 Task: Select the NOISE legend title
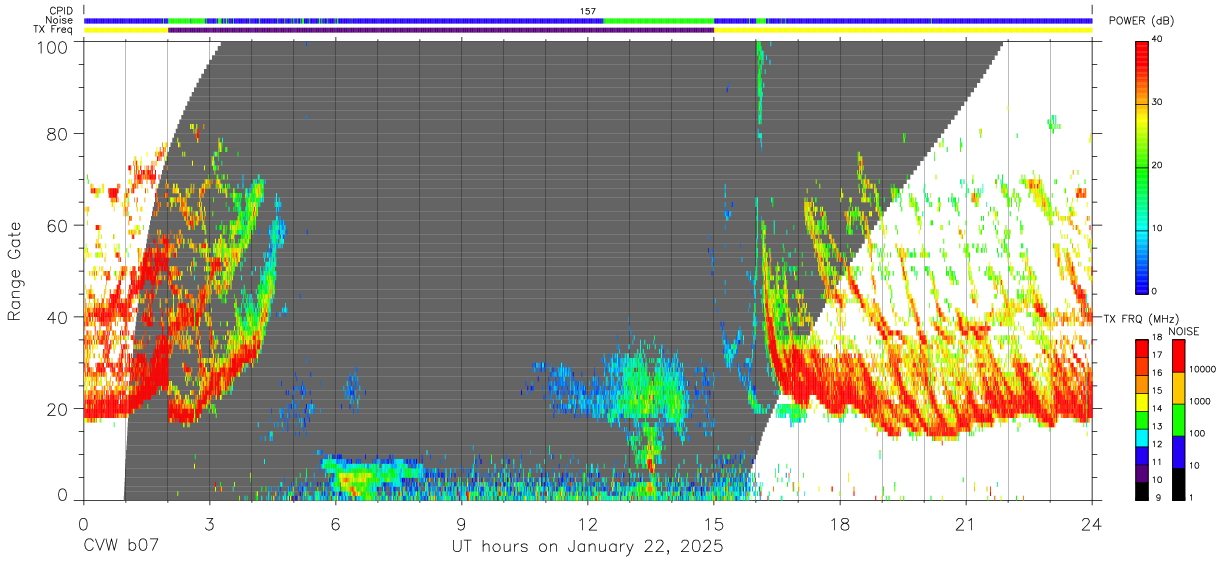(x=1182, y=331)
